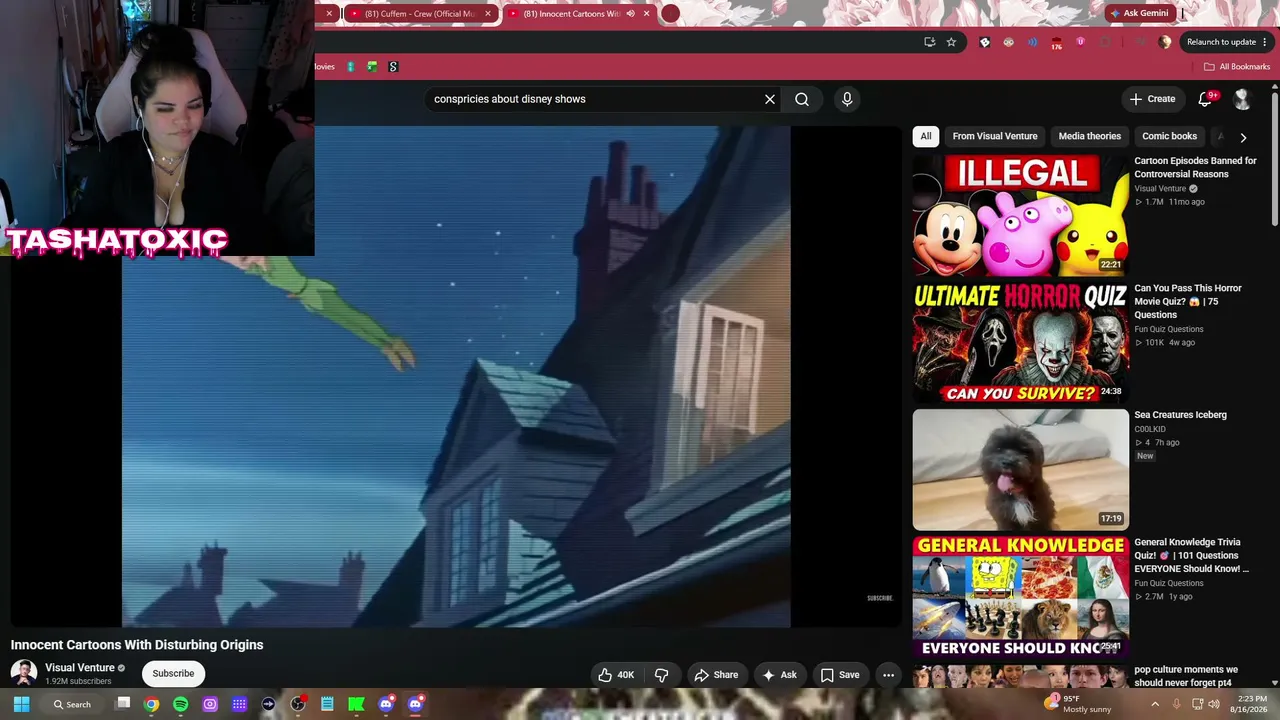1280x720 pixels.
Task: Open the extension showing 176 badge
Action: click(x=1056, y=43)
